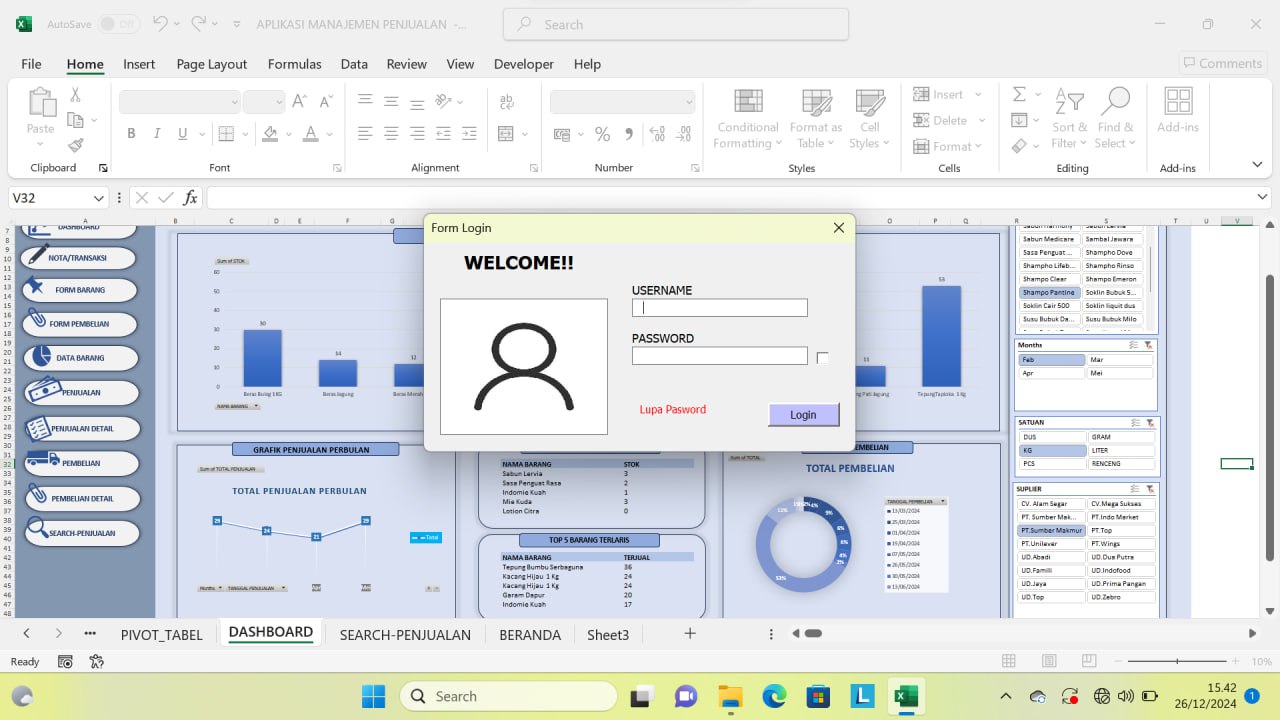Open the Formulas ribbon tab
Image resolution: width=1280 pixels, height=720 pixels.
294,64
